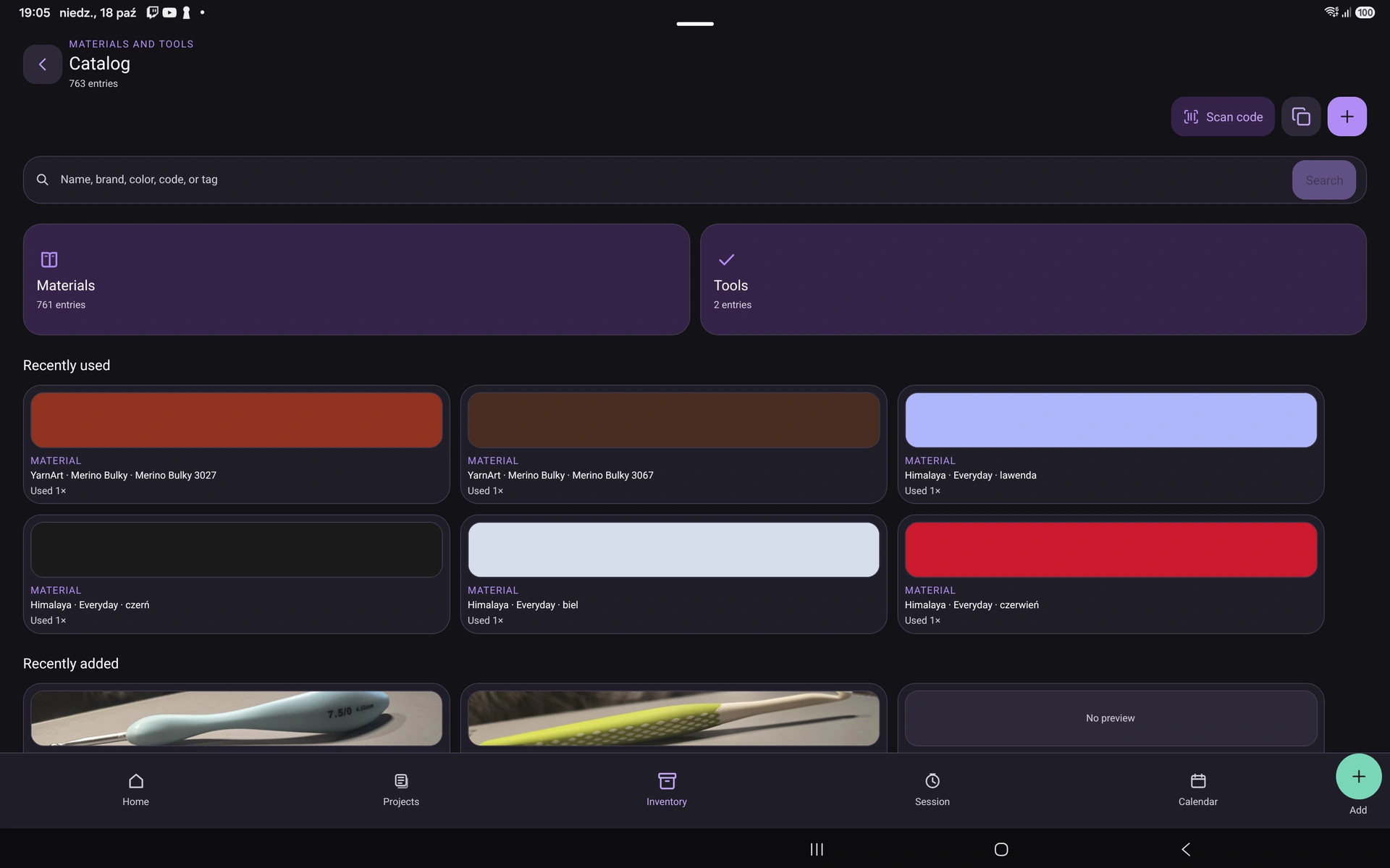Tap the green Add floating button
Image resolution: width=1390 pixels, height=868 pixels.
1358,777
